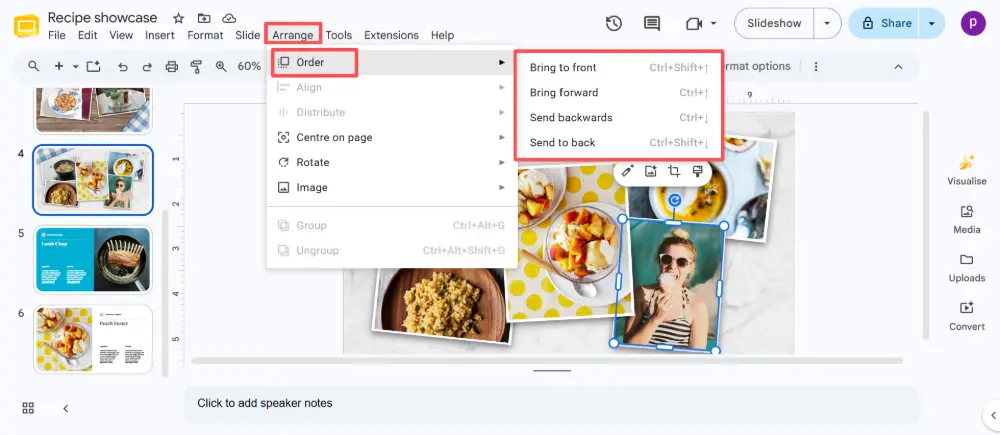Click the redo arrow icon
Screen dimensions: 1000x435
(x=147, y=66)
